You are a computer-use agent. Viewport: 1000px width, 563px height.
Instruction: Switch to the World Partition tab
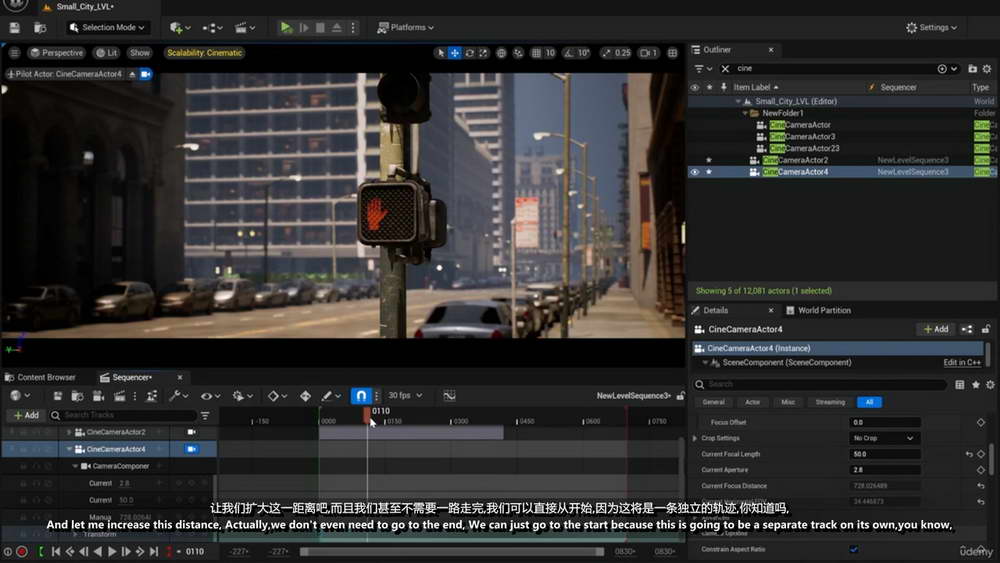[818, 311]
